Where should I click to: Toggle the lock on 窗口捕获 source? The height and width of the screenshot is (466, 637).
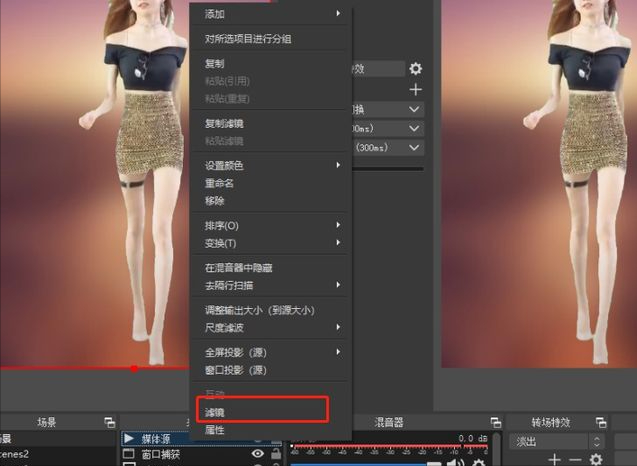[x=276, y=453]
